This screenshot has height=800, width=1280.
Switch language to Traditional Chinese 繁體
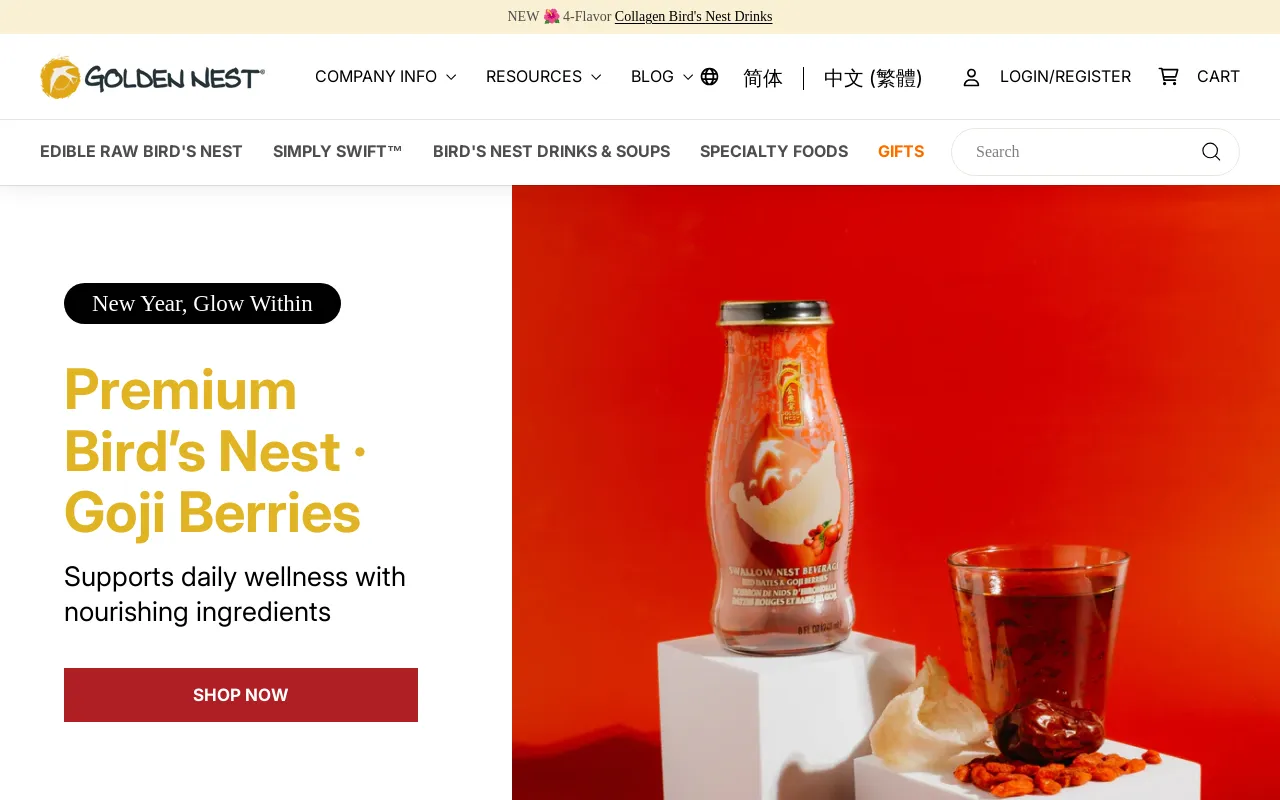pyautogui.click(x=873, y=78)
